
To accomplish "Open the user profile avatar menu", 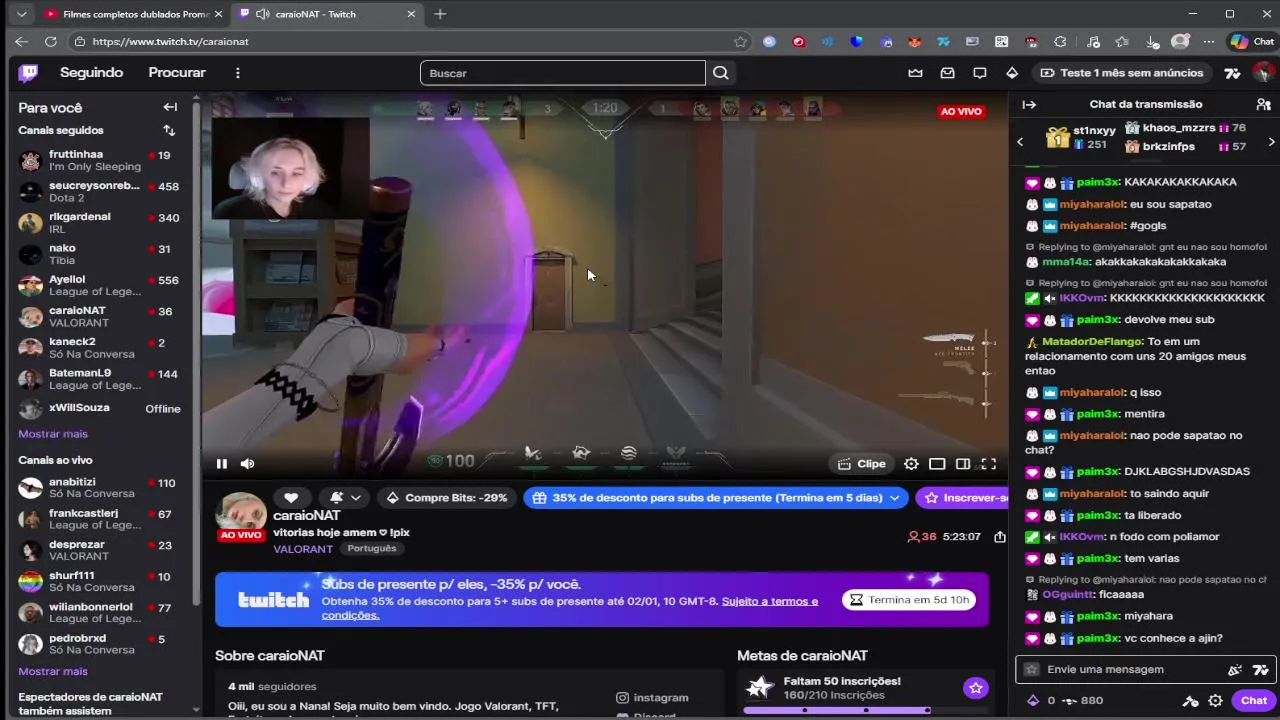I will 1264,73.
